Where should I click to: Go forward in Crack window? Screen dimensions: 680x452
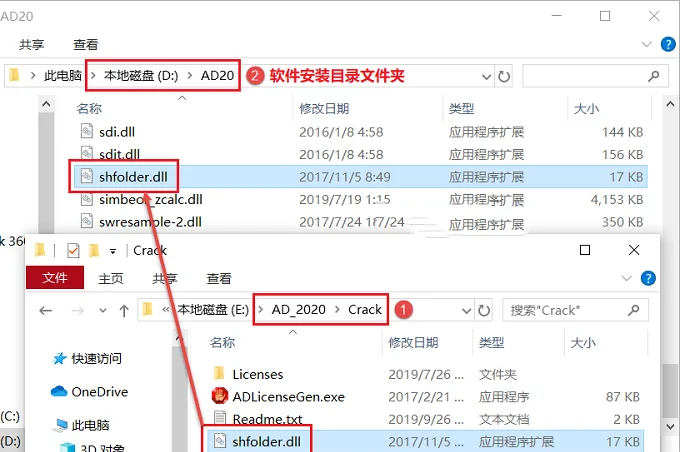[x=78, y=311]
